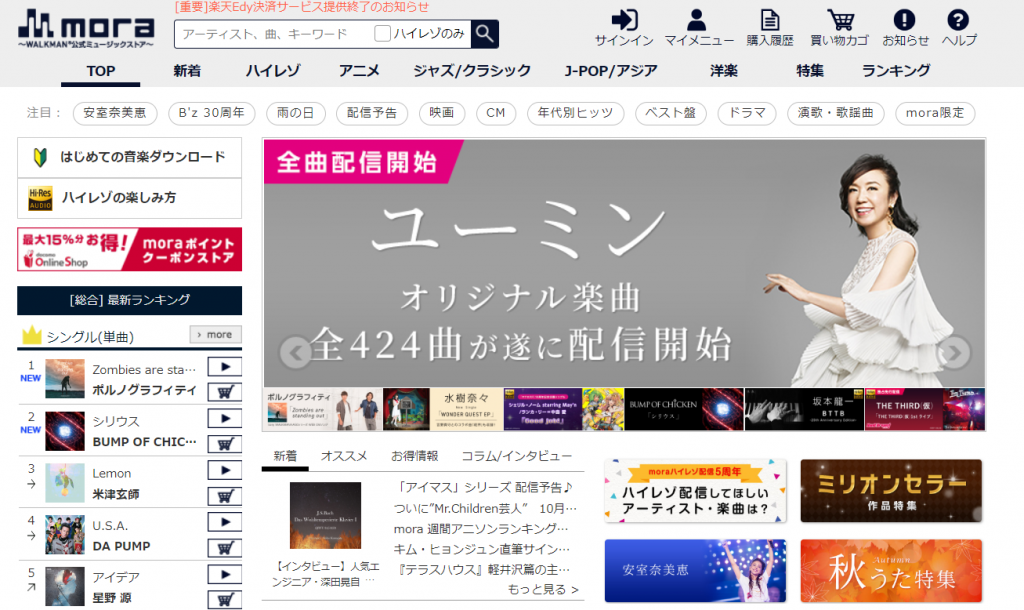Add アイデア to cart
The width and height of the screenshot is (1024, 610).
click(225, 600)
